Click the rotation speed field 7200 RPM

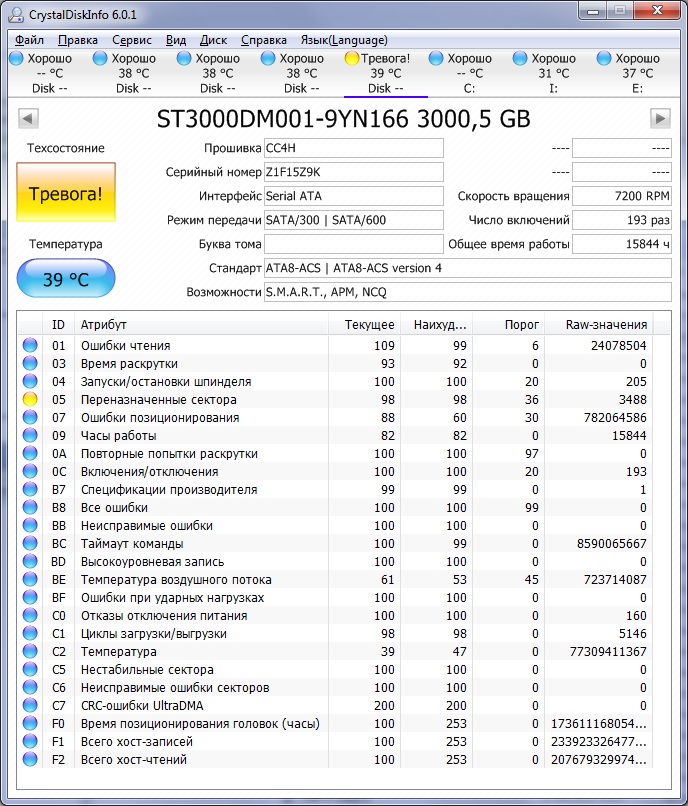click(x=622, y=196)
